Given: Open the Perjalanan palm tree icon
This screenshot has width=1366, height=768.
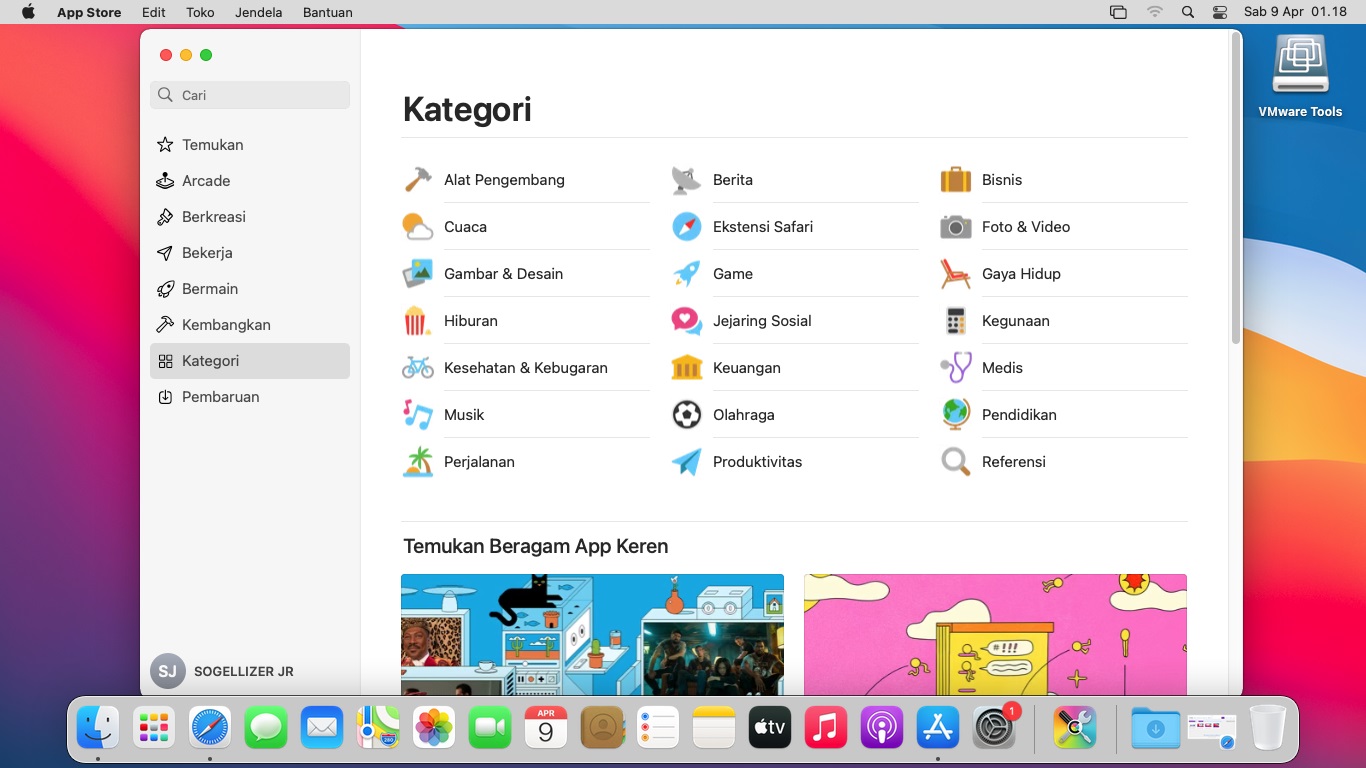Looking at the screenshot, I should [x=418, y=462].
